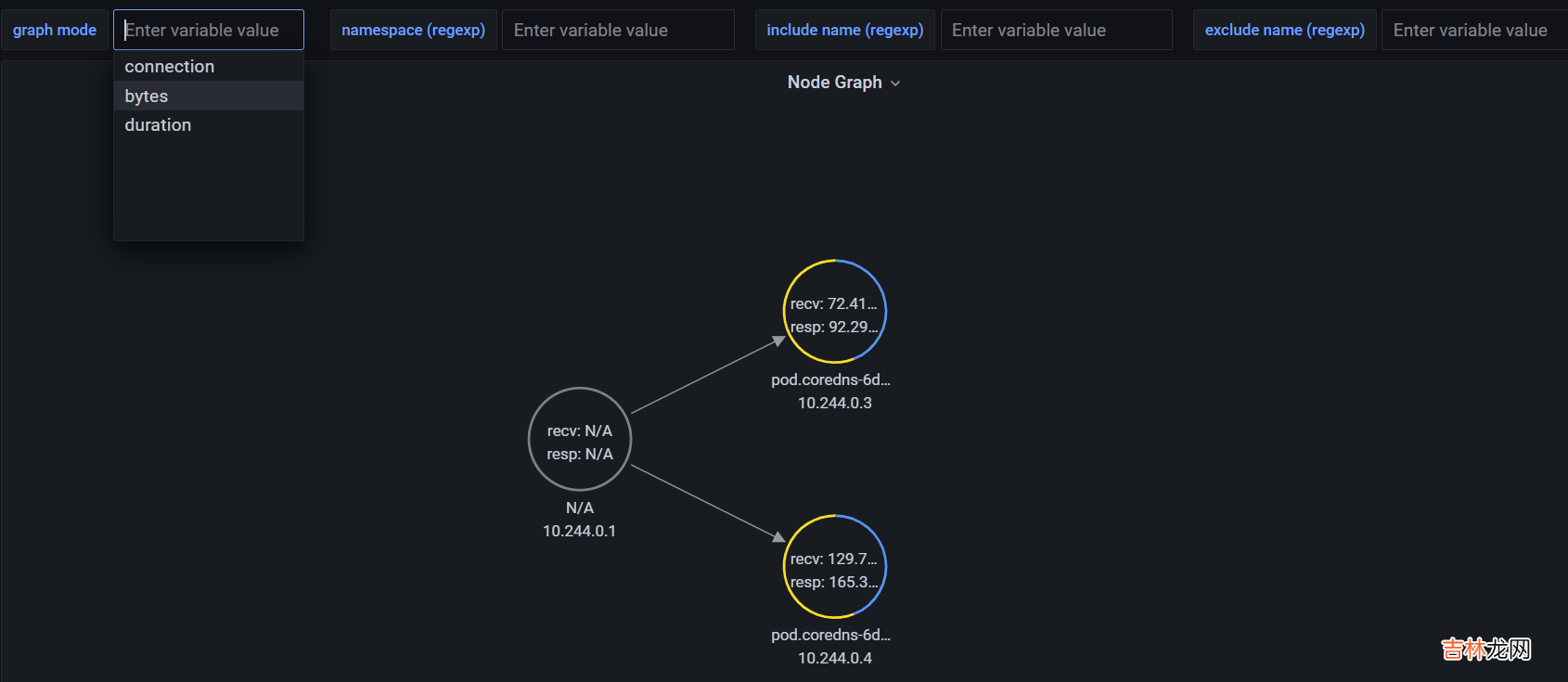Pick 'duration' in the dropdown list

[158, 125]
